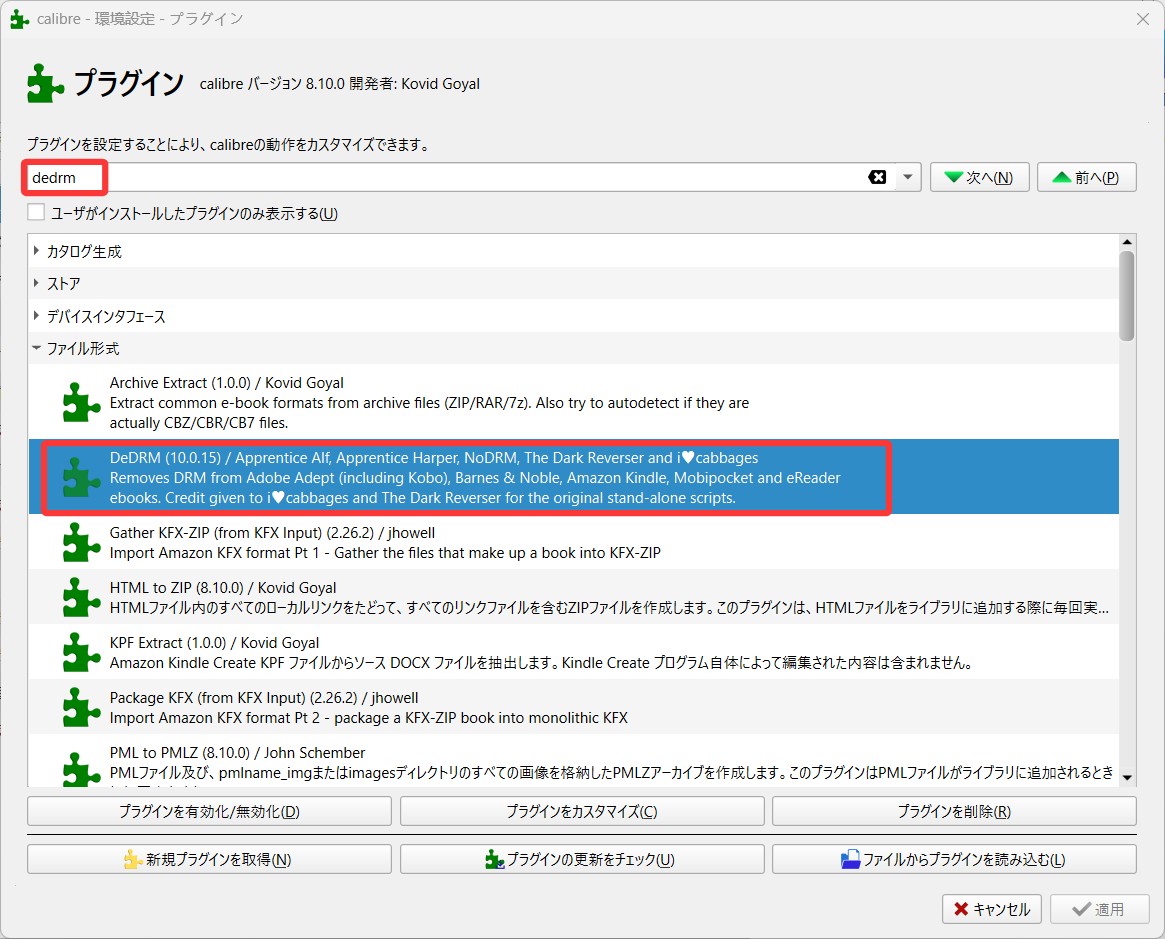
Task: Click the 次へ search next button
Action: pos(979,178)
